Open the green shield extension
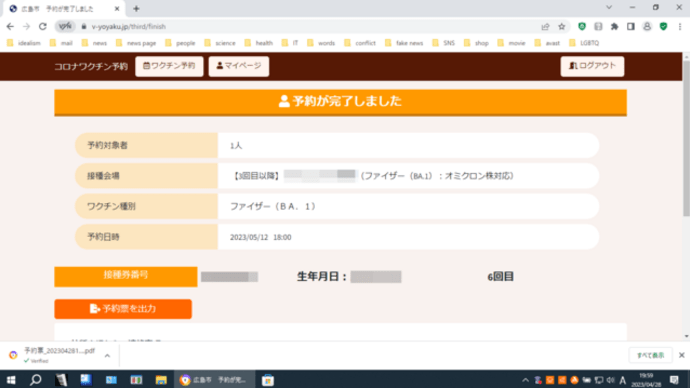Image resolution: width=690 pixels, height=388 pixels. pyautogui.click(x=582, y=26)
